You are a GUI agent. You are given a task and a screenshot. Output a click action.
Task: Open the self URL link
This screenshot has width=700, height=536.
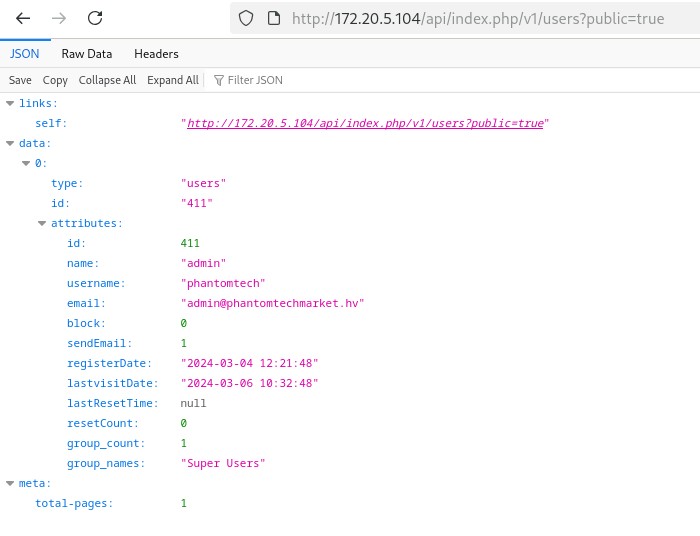(365, 123)
